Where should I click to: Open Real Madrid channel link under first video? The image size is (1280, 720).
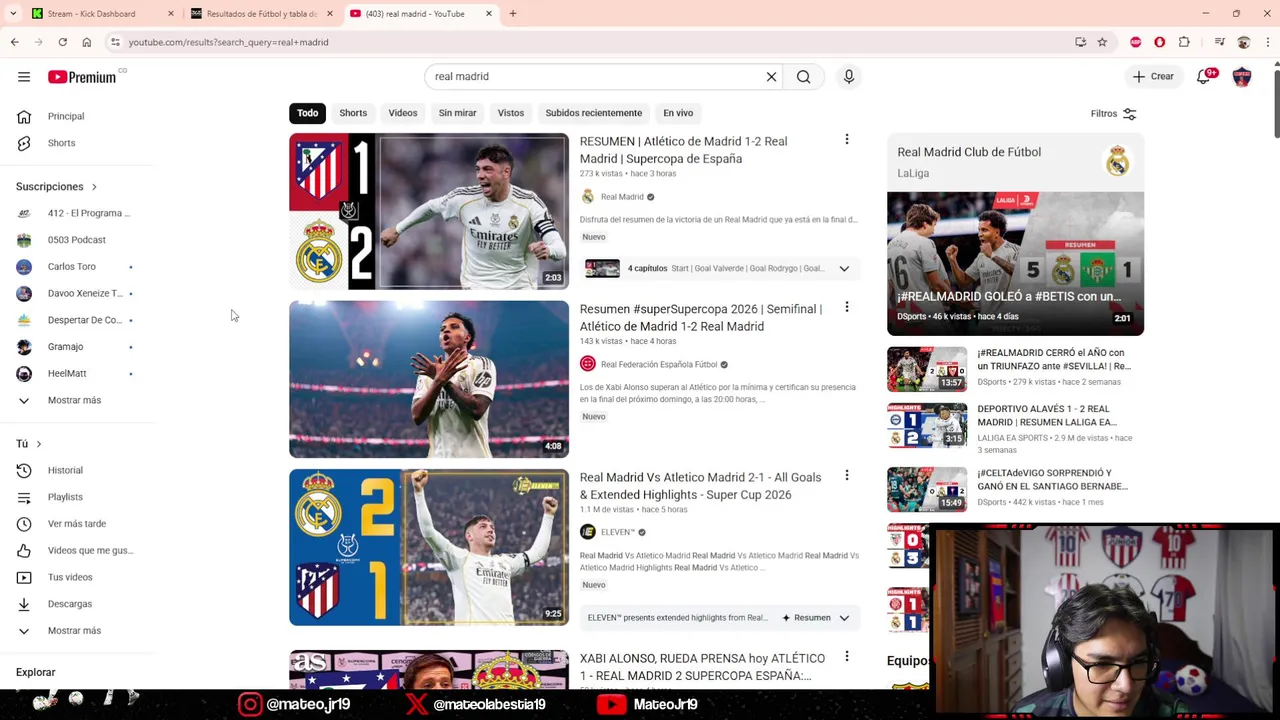point(622,197)
